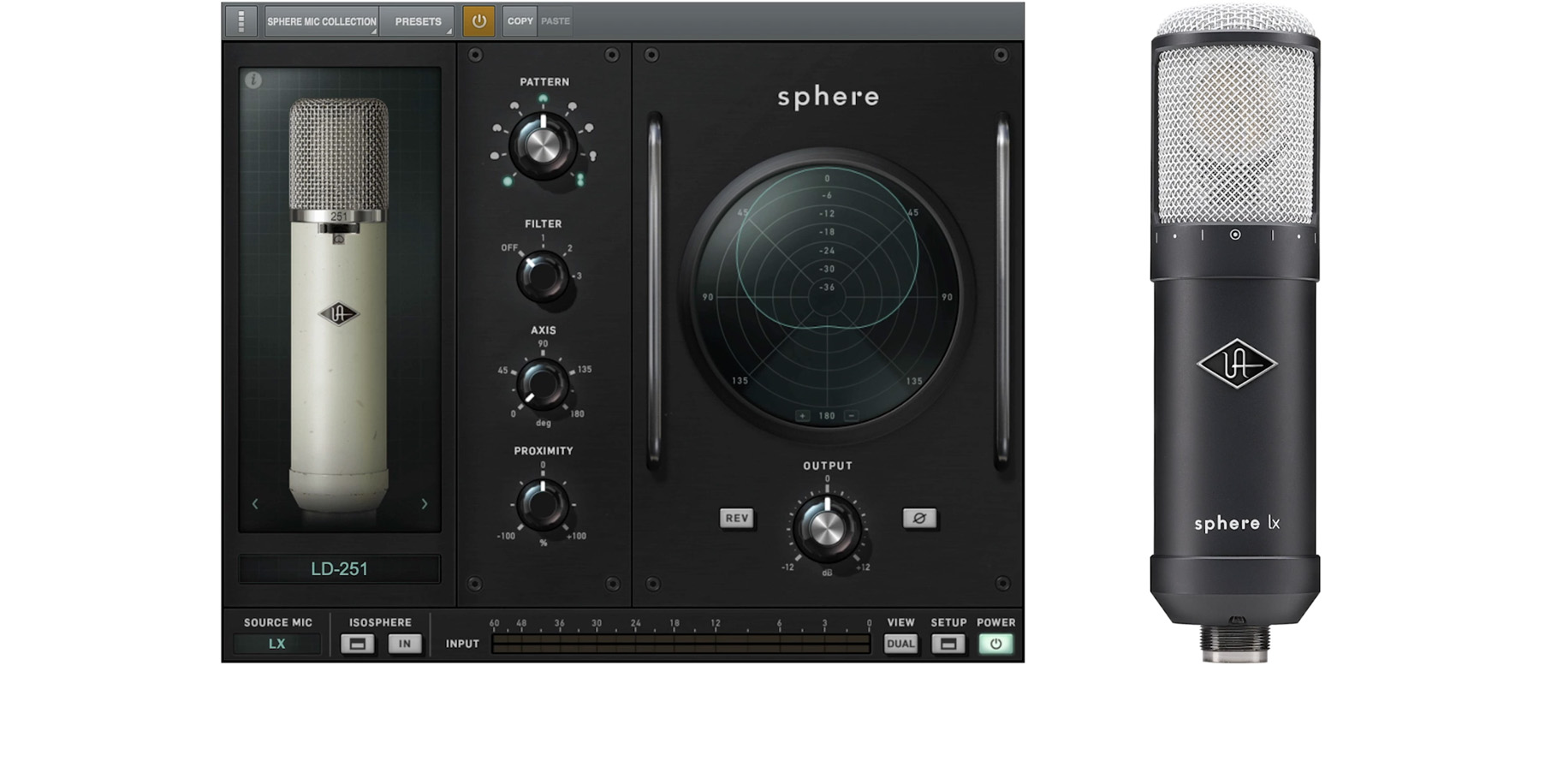Open the Presets dropdown
The width and height of the screenshot is (1545, 784).
pos(418,21)
